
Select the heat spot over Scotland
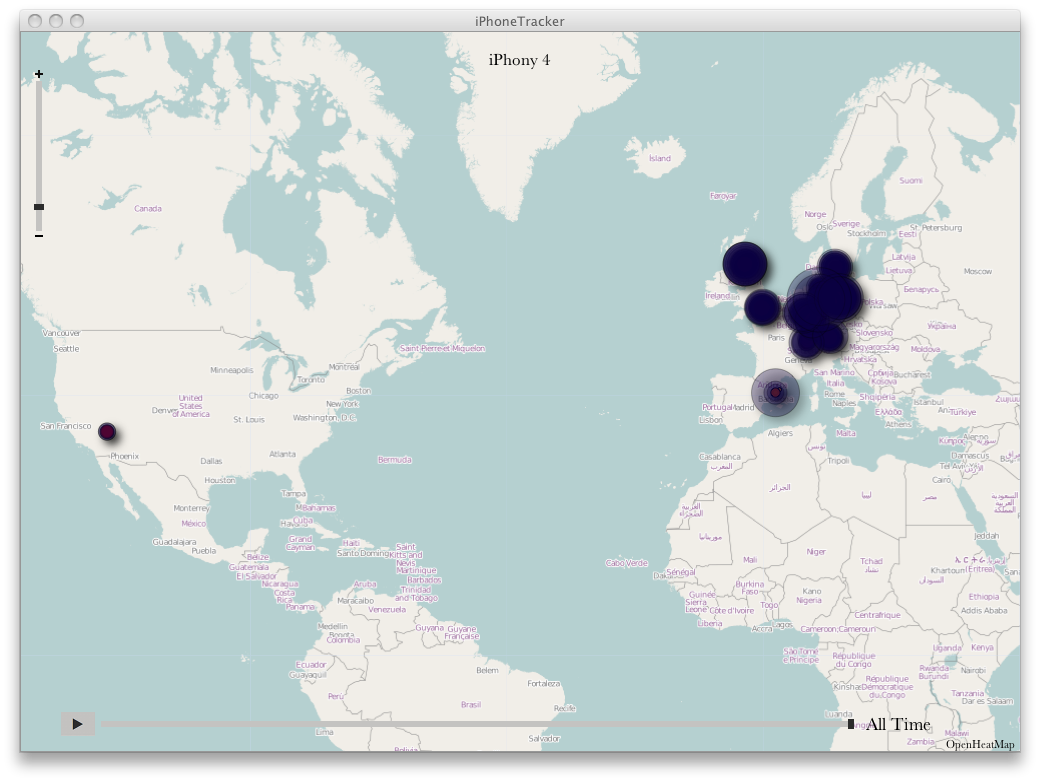745,263
